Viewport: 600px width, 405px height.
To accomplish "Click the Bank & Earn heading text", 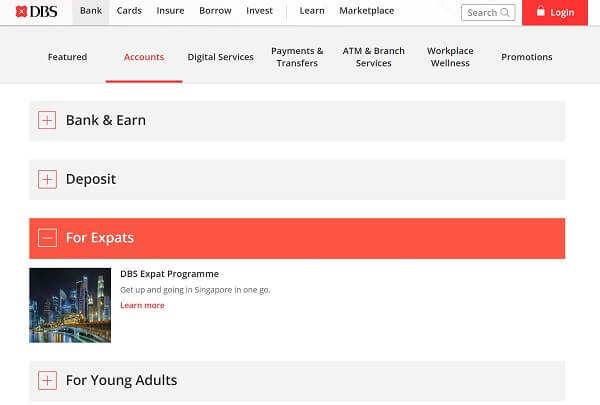I will (106, 120).
